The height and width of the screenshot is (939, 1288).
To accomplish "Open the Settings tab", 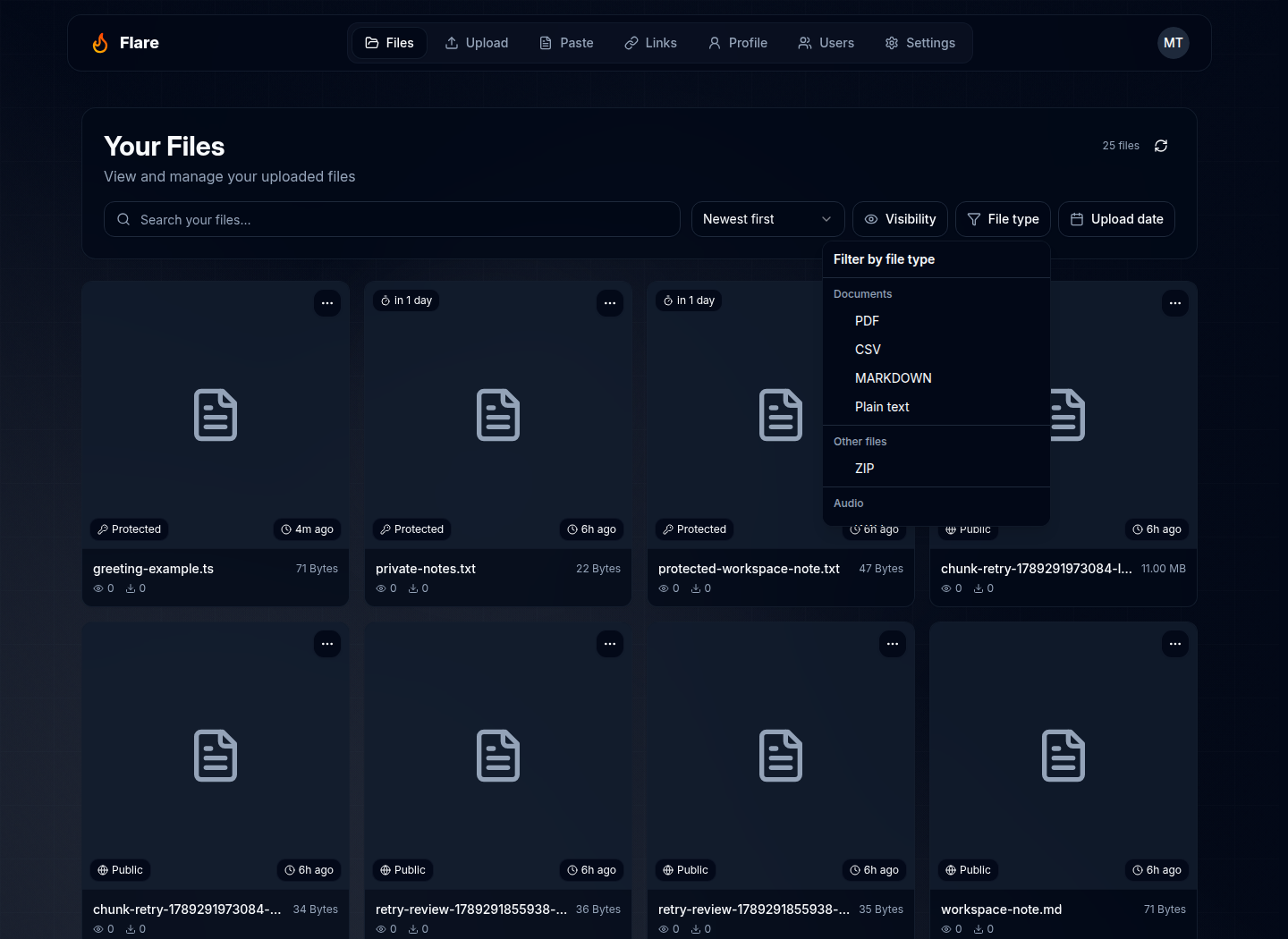I will [919, 43].
